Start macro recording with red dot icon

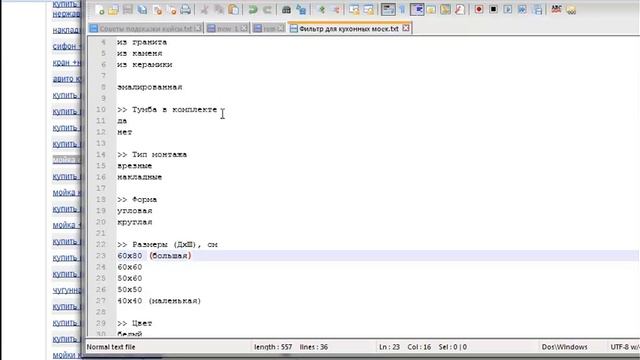pyautogui.click(x=479, y=9)
